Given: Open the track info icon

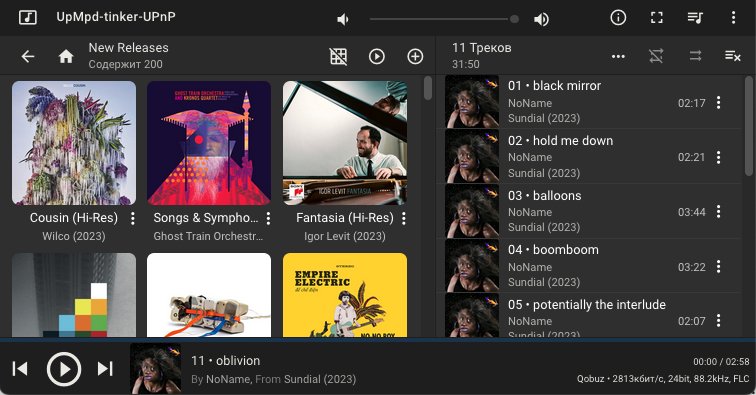Looking at the screenshot, I should [618, 18].
